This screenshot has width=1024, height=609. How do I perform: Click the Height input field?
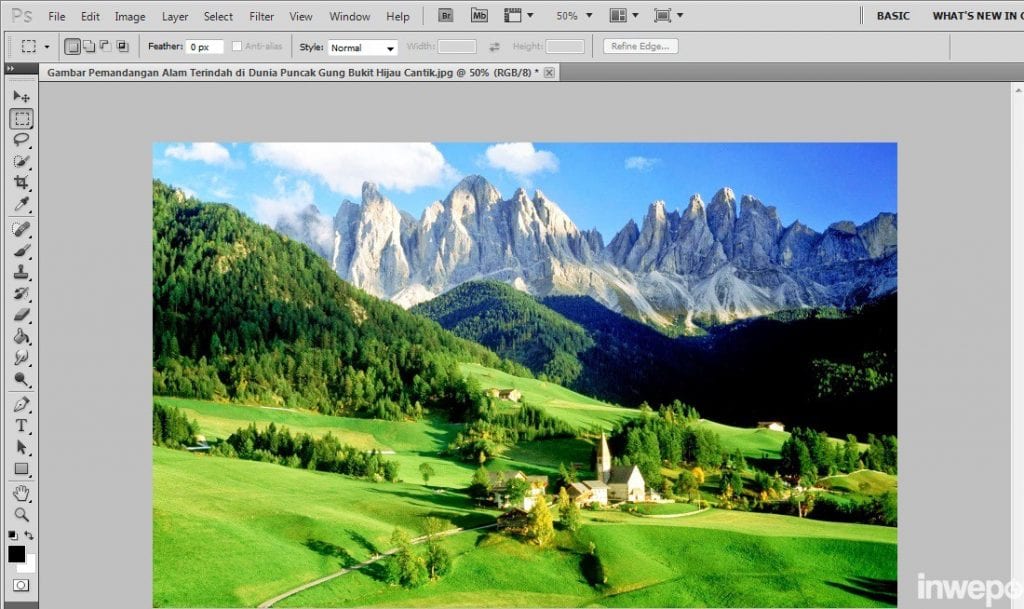pyautogui.click(x=565, y=46)
